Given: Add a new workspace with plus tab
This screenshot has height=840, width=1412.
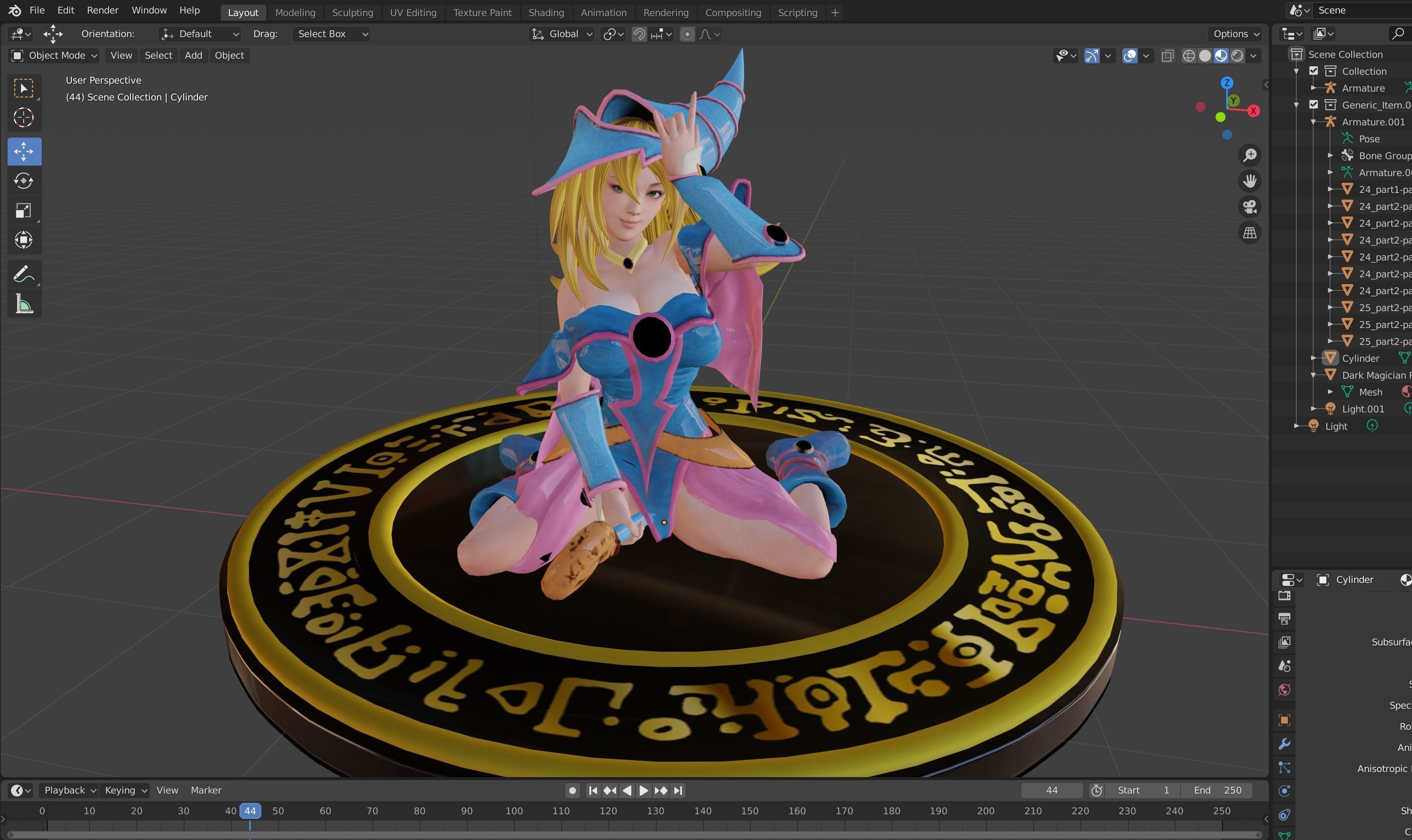Looking at the screenshot, I should [x=834, y=13].
